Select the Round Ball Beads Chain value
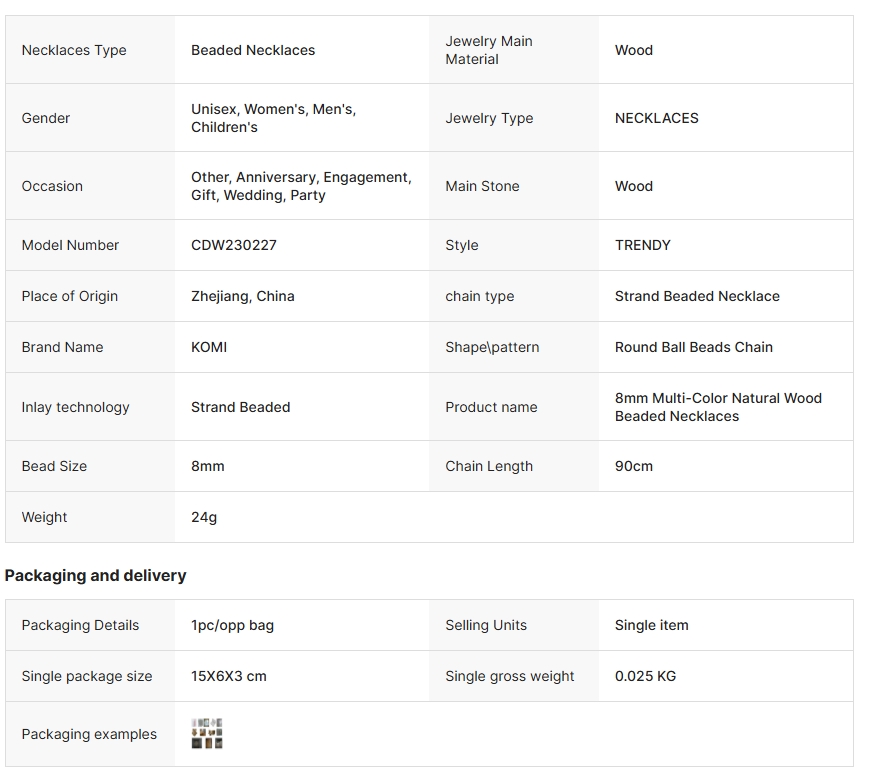 click(x=694, y=347)
